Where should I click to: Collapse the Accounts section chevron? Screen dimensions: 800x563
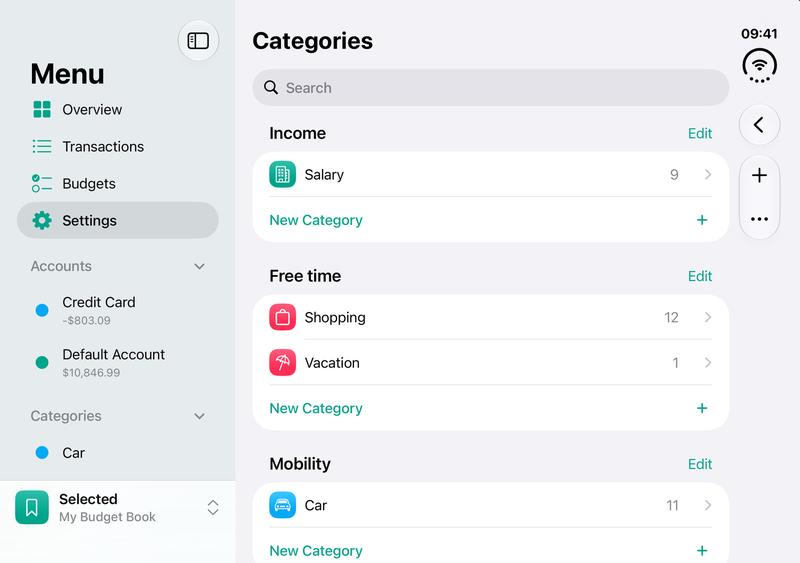point(199,266)
